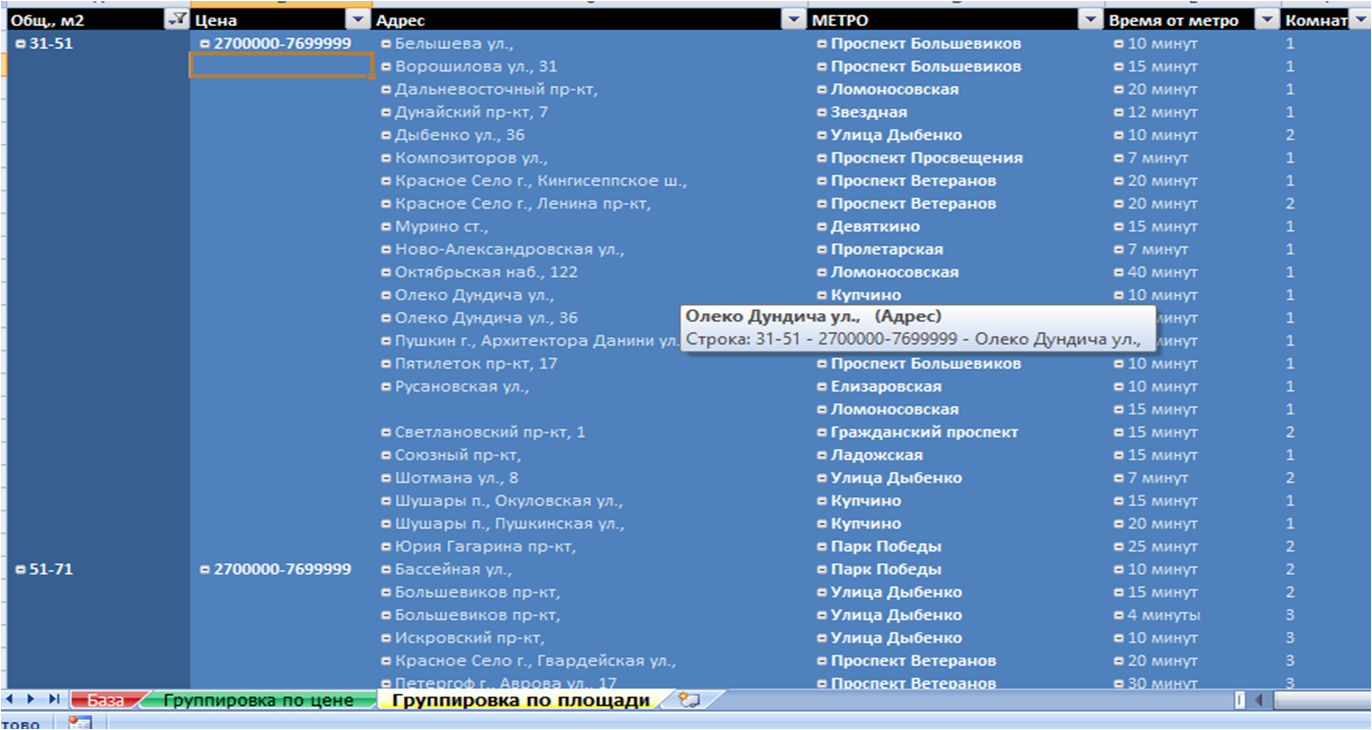Switch to the База sheet tab
Screen dimensions: 1372x730
tap(105, 700)
